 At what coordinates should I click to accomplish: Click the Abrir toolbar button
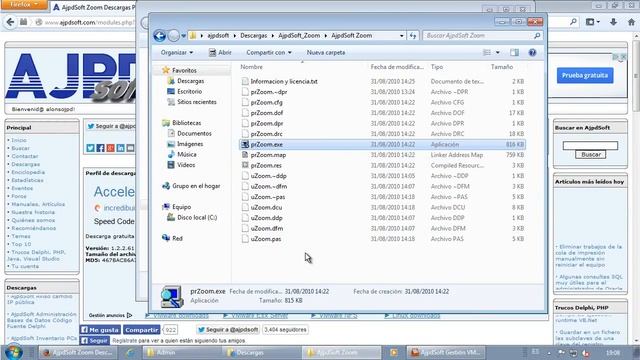(x=220, y=53)
